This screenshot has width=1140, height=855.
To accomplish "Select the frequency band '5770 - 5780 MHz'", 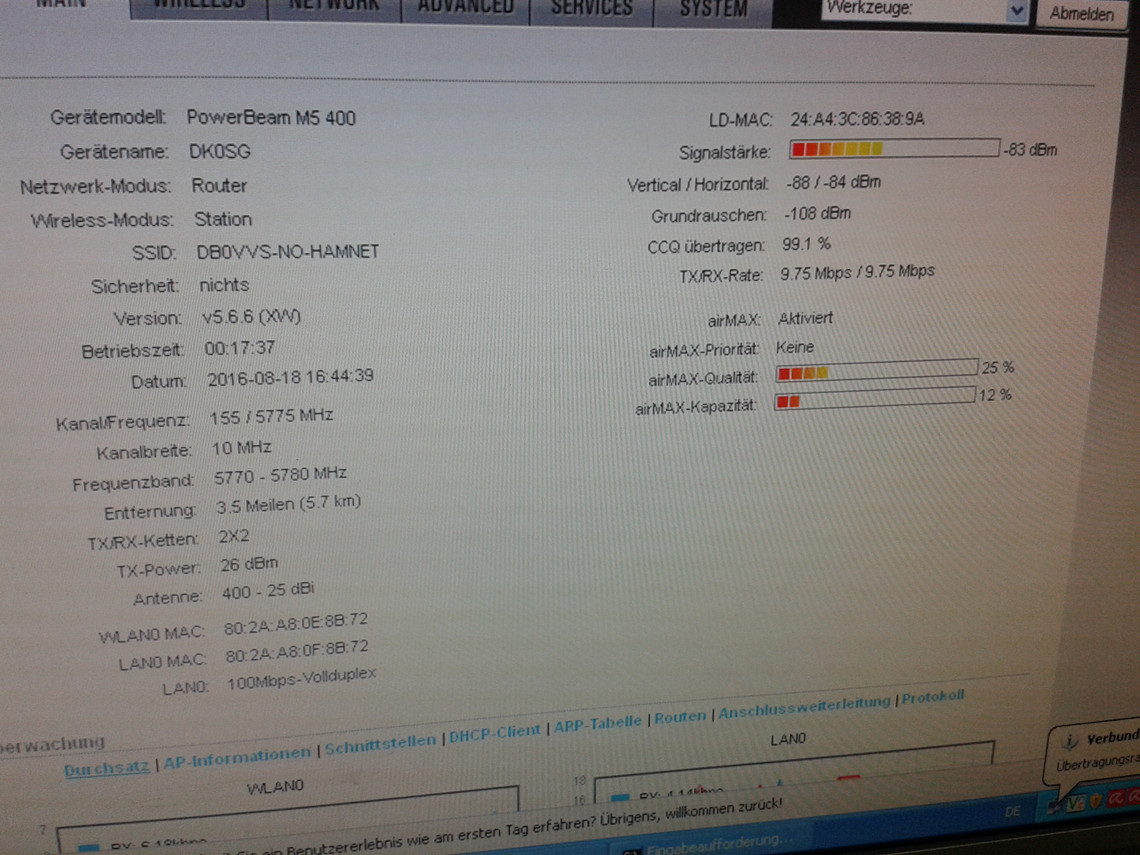I will coord(281,475).
